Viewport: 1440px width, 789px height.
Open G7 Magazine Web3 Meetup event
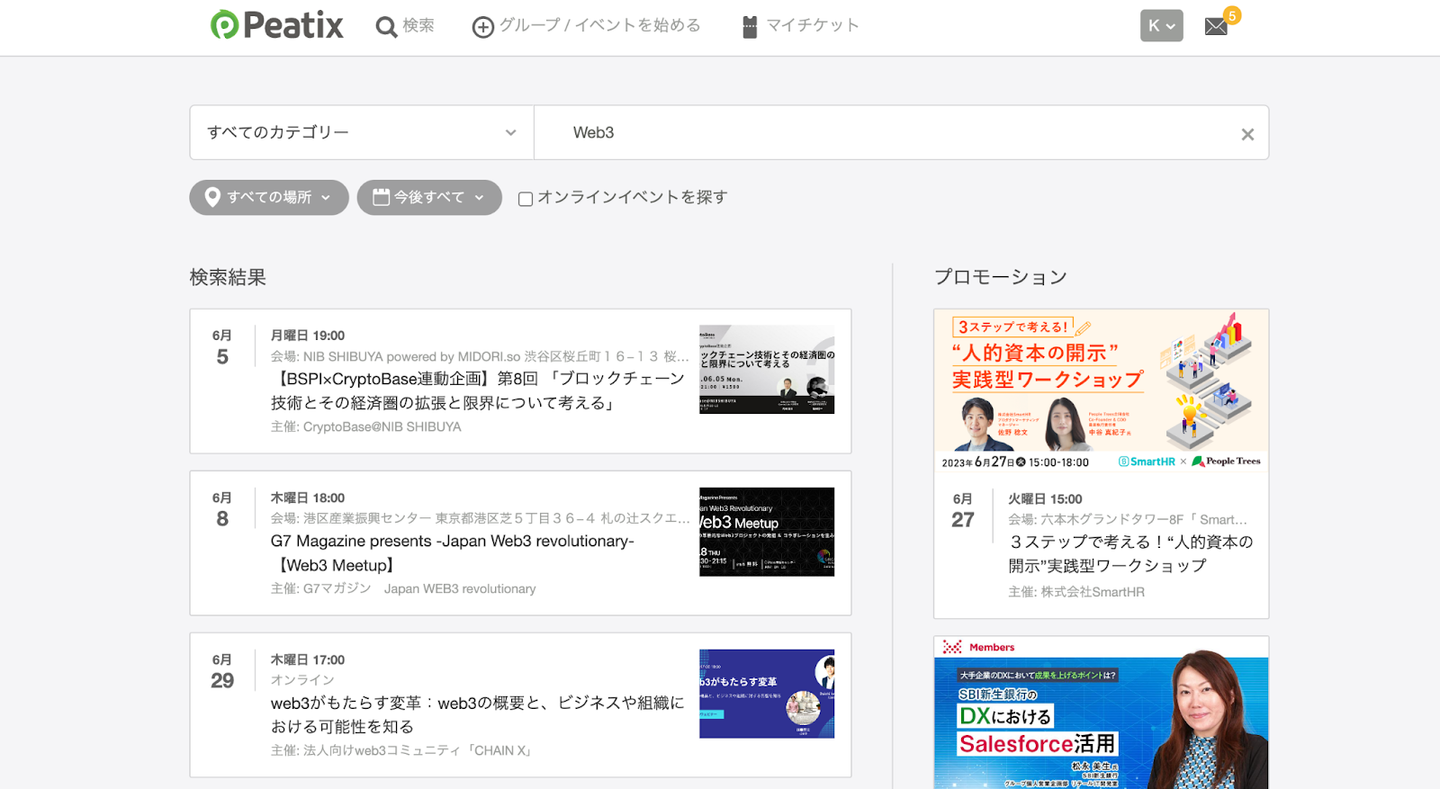(452, 553)
